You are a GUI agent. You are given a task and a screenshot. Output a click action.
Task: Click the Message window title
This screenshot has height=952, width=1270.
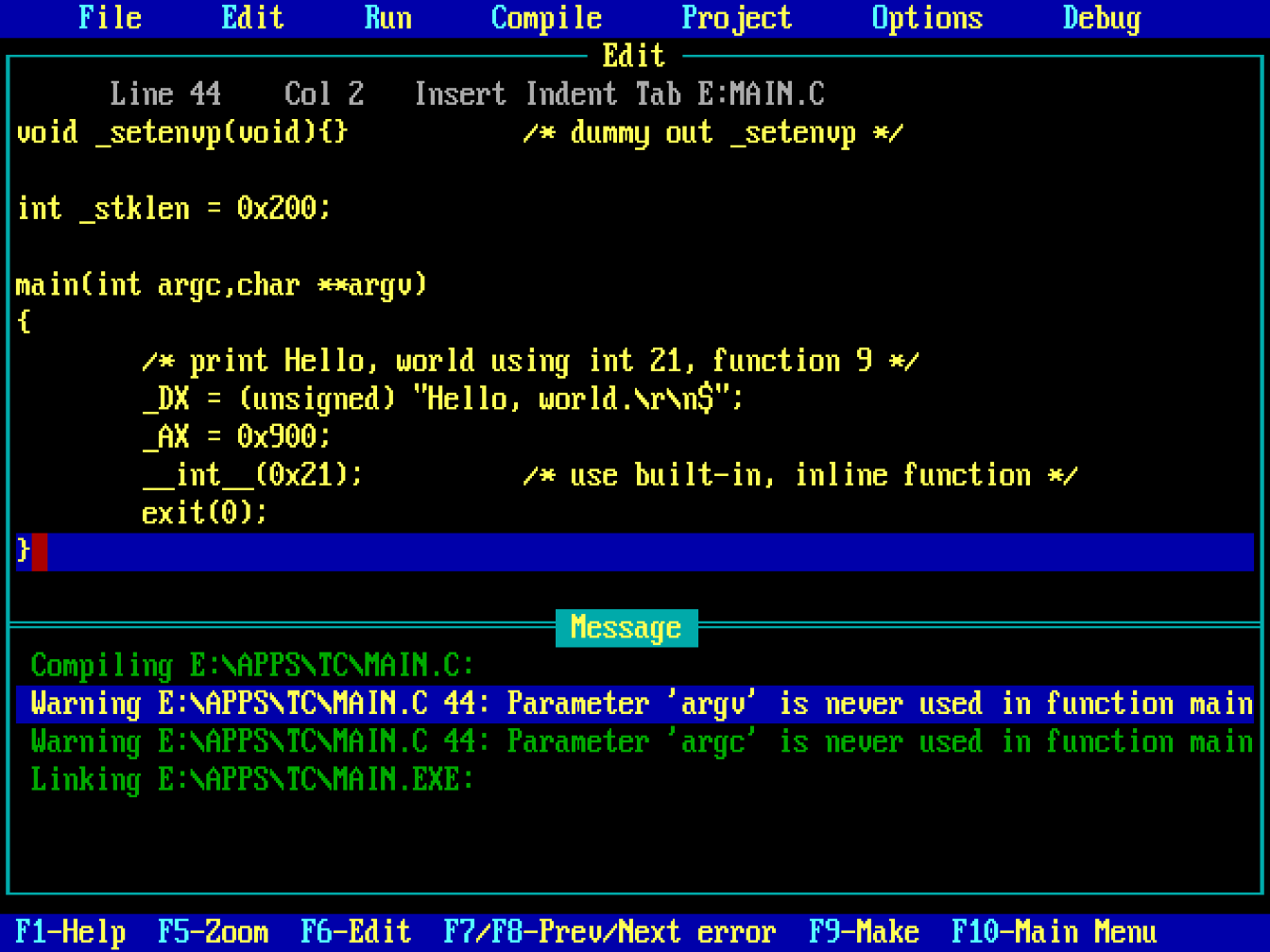pyautogui.click(x=626, y=627)
